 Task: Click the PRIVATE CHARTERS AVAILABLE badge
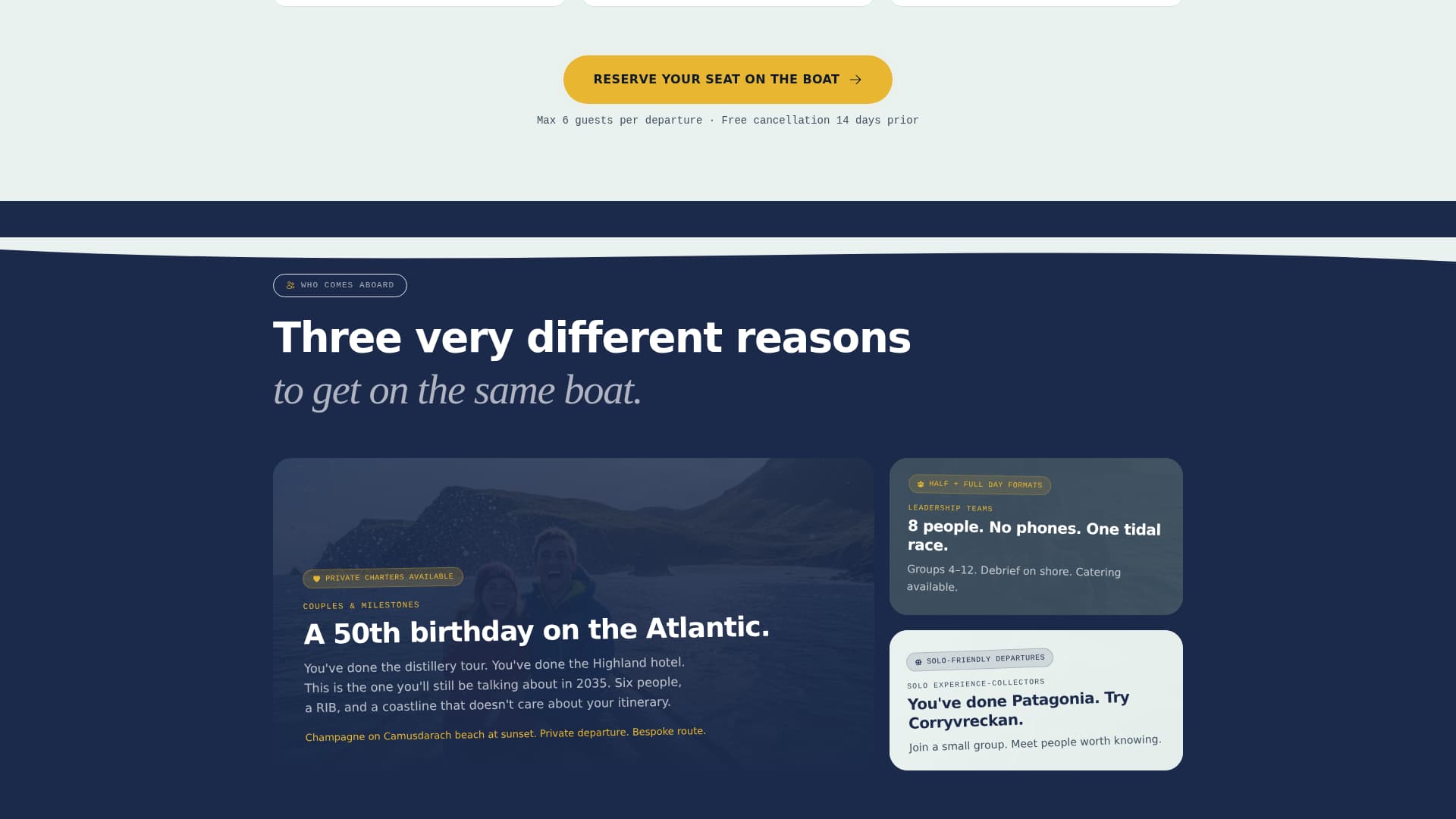383,577
